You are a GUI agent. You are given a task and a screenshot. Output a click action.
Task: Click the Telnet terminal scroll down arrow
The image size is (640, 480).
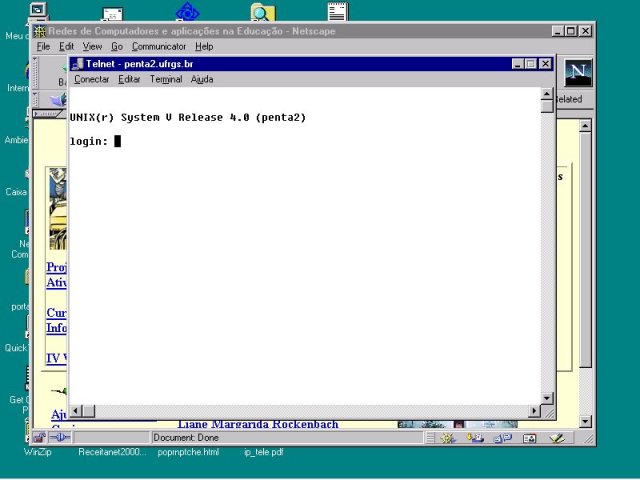547,398
